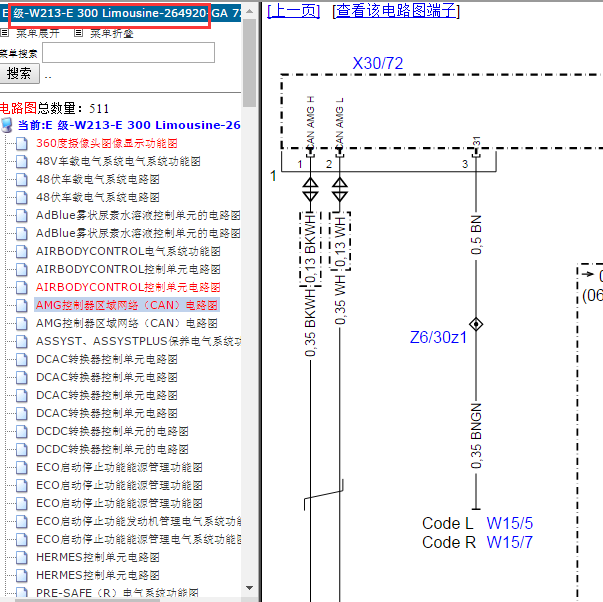The height and width of the screenshot is (602, 603).
Task: Click the document icon beside ECO启动停止功能发动机管理电气系统
Action: coord(22,521)
